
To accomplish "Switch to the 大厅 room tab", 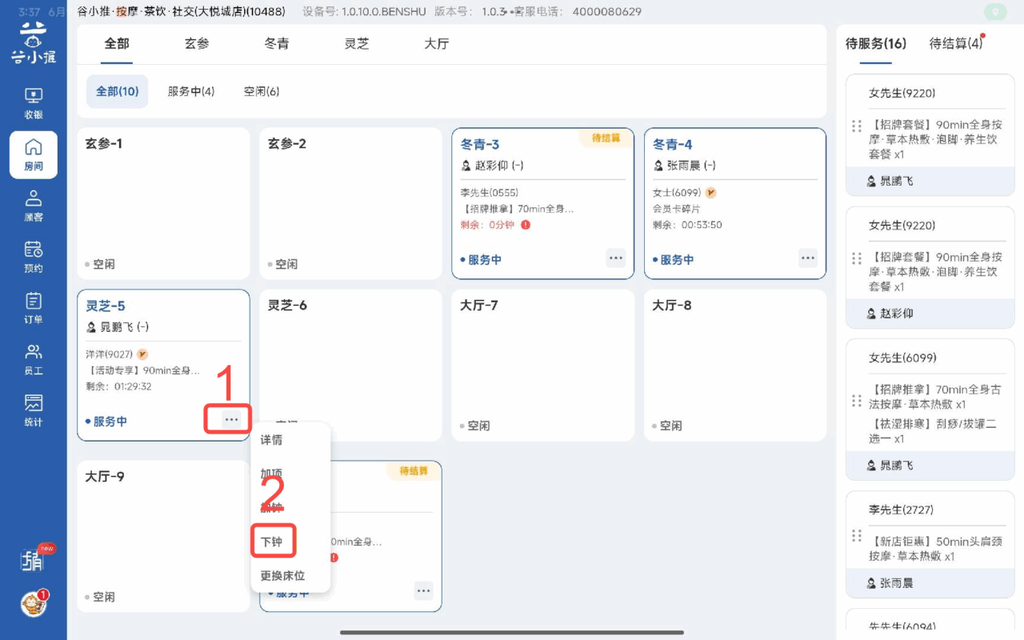I will point(436,44).
